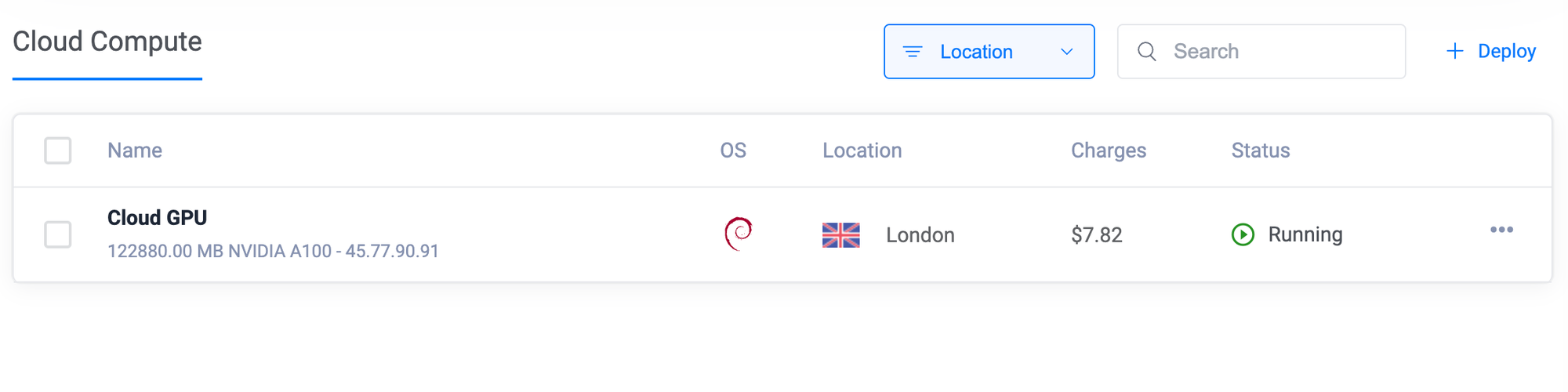This screenshot has height=392, width=1568.
Task: Click the plus icon beside Deploy
Action: 1454,52
